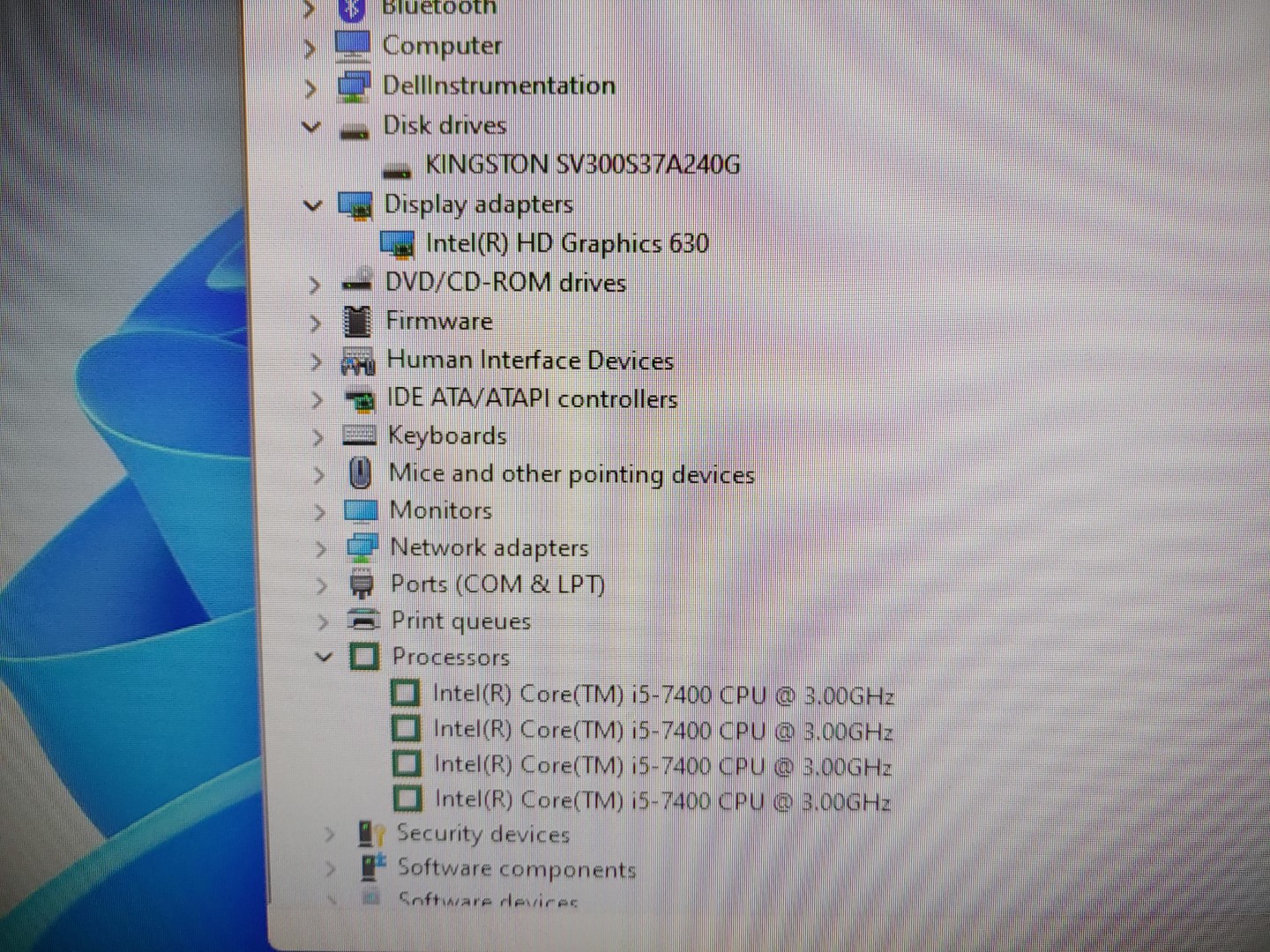This screenshot has width=1270, height=952.
Task: Select the second i5-7400 CPU entry
Action: coord(663,731)
